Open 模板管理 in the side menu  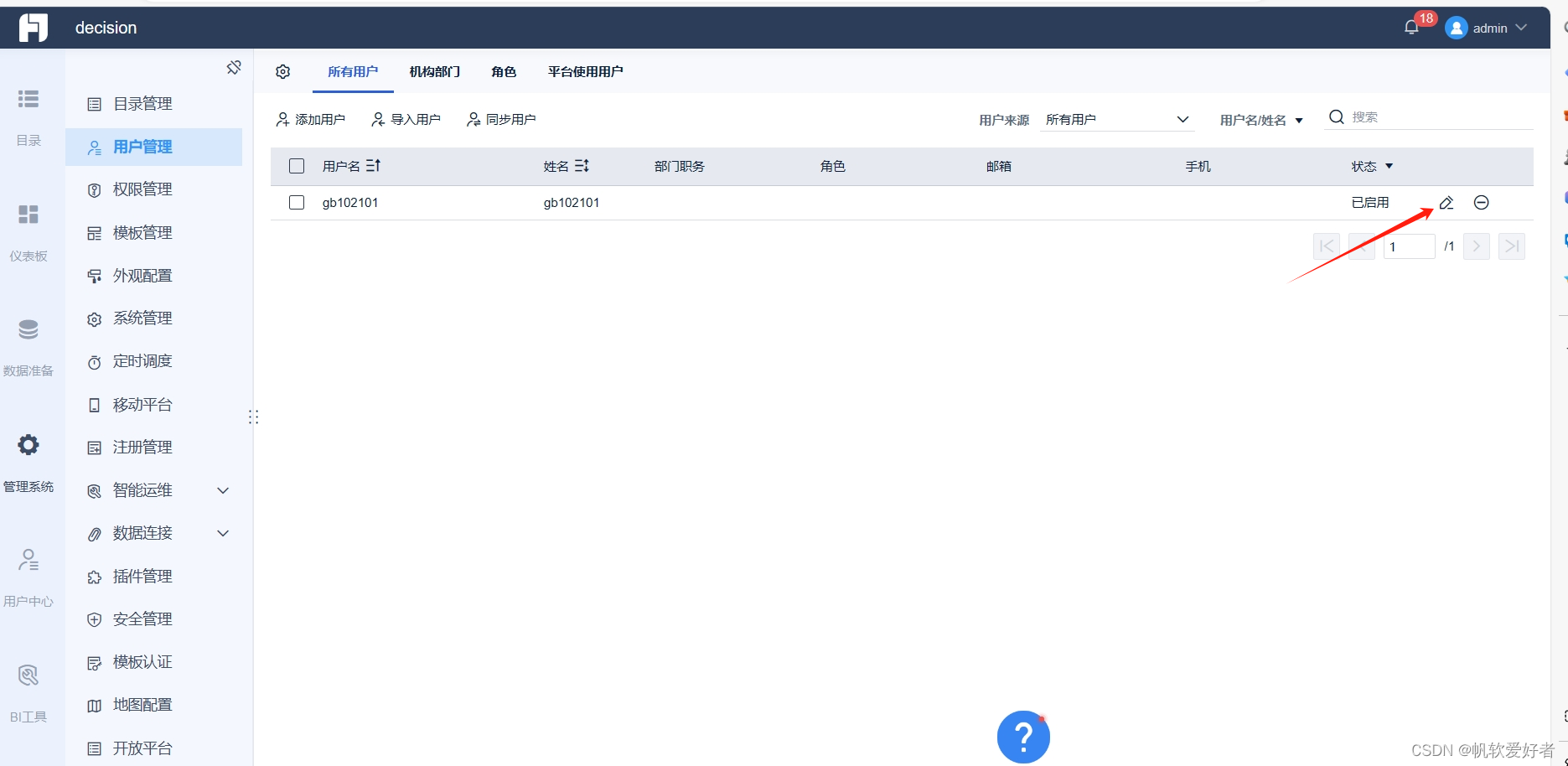[154, 233]
